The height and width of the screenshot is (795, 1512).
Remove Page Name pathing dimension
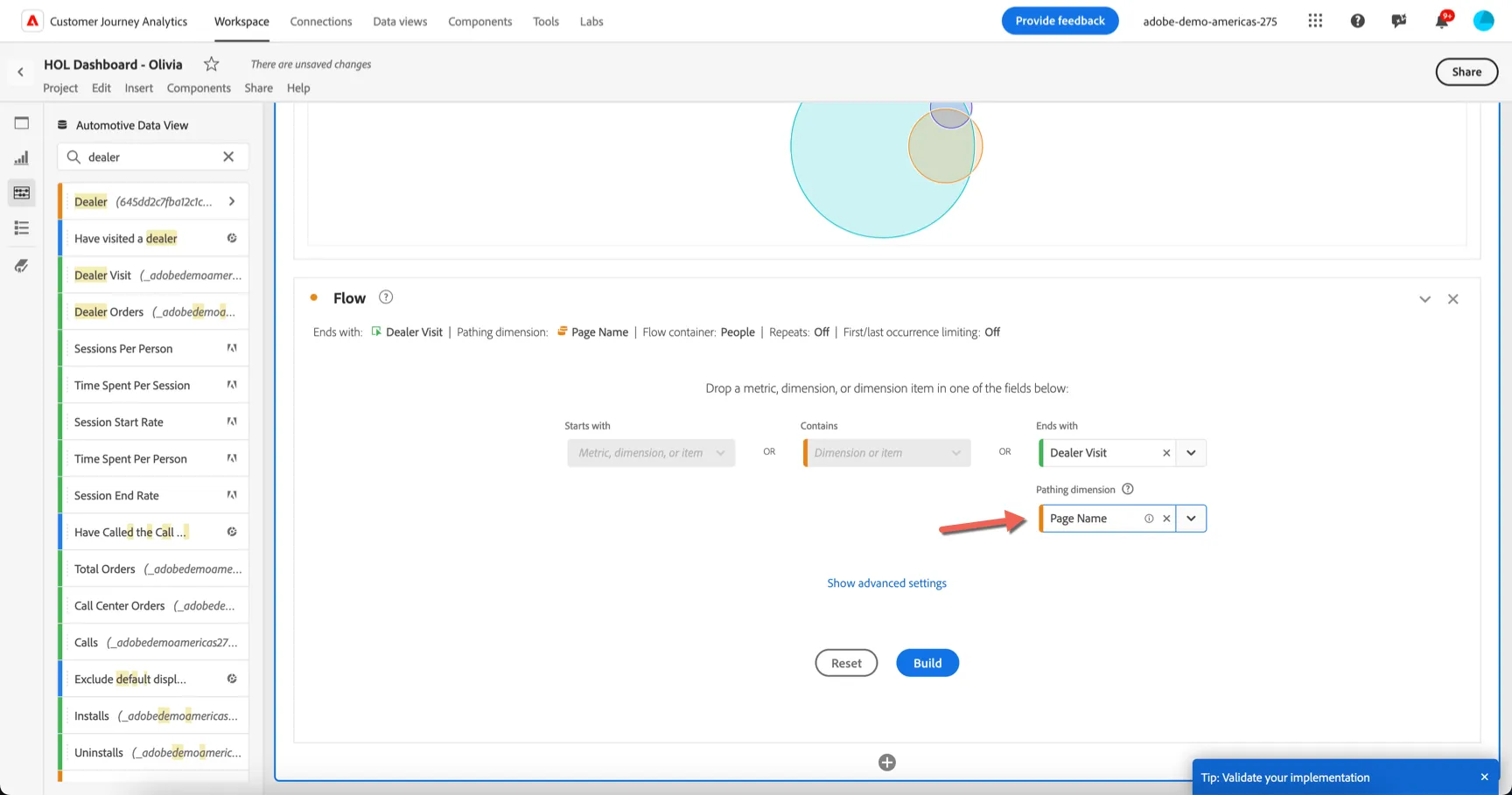pyautogui.click(x=1166, y=519)
